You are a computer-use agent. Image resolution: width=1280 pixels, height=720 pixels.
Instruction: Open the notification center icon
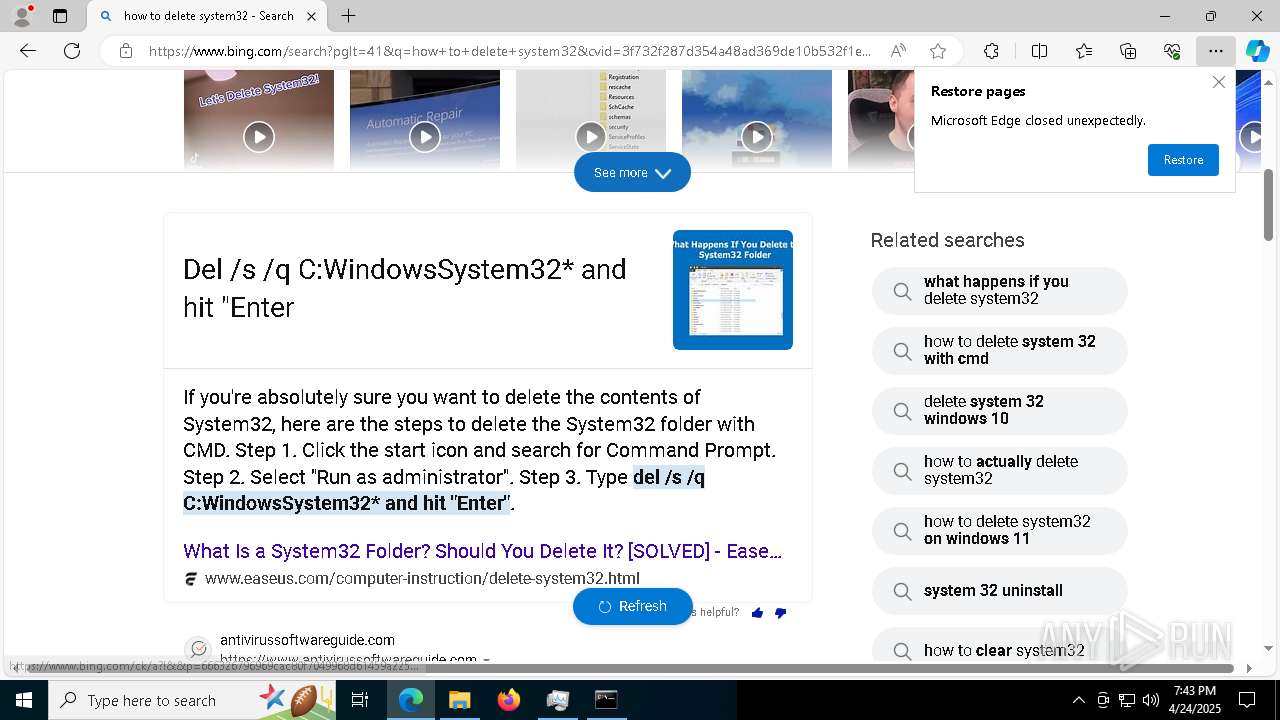tap(1247, 700)
